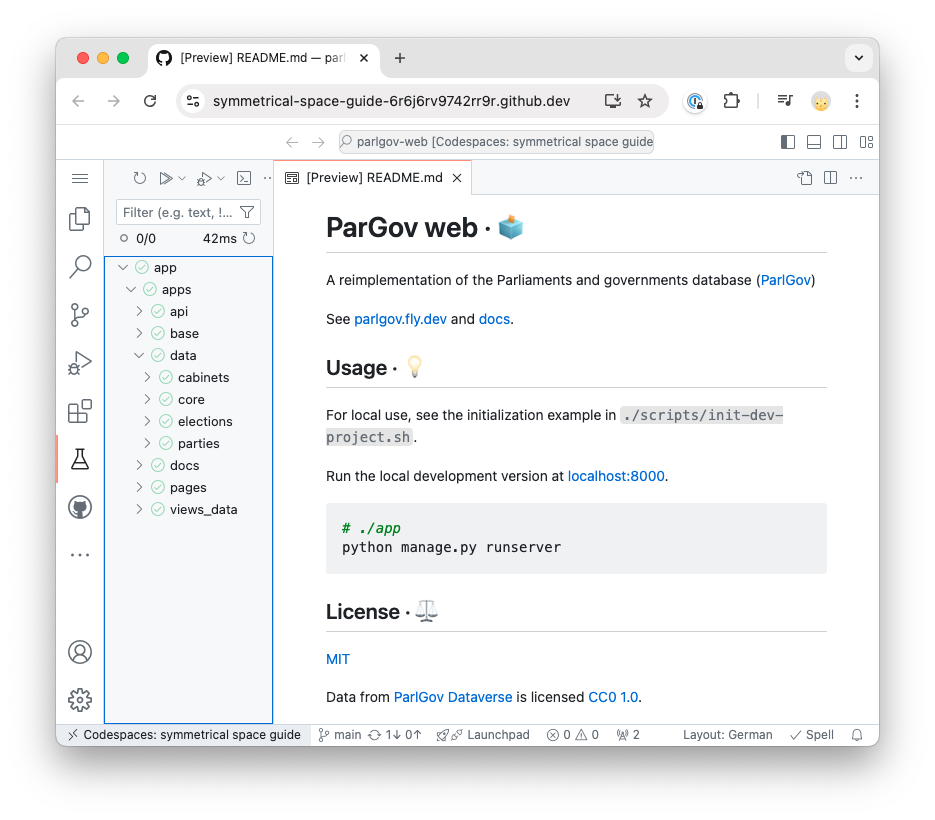The height and width of the screenshot is (820, 935).
Task: Open the Extensions view
Action: (80, 411)
